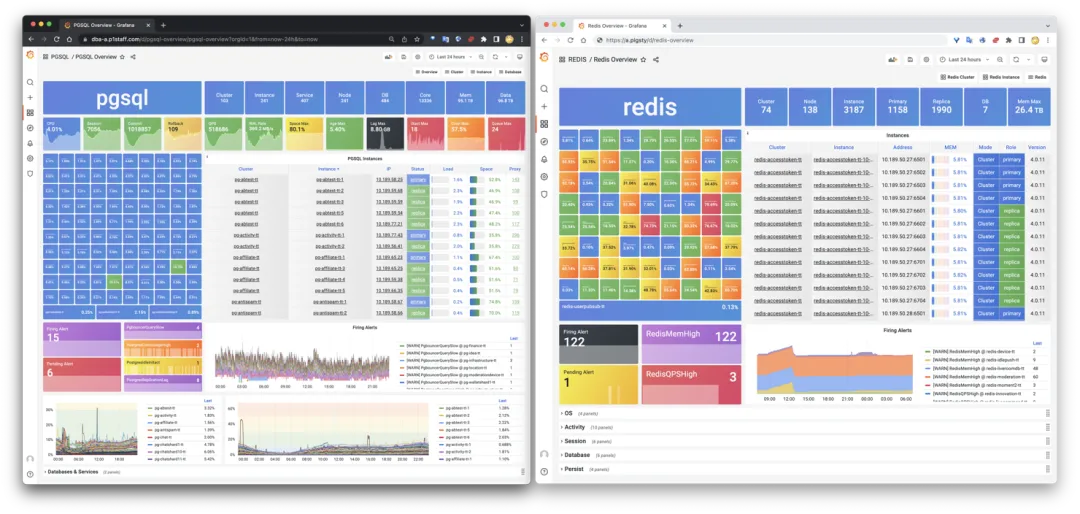Save the PGSQL Overview dashboard
This screenshot has width=1080, height=514.
404,57
